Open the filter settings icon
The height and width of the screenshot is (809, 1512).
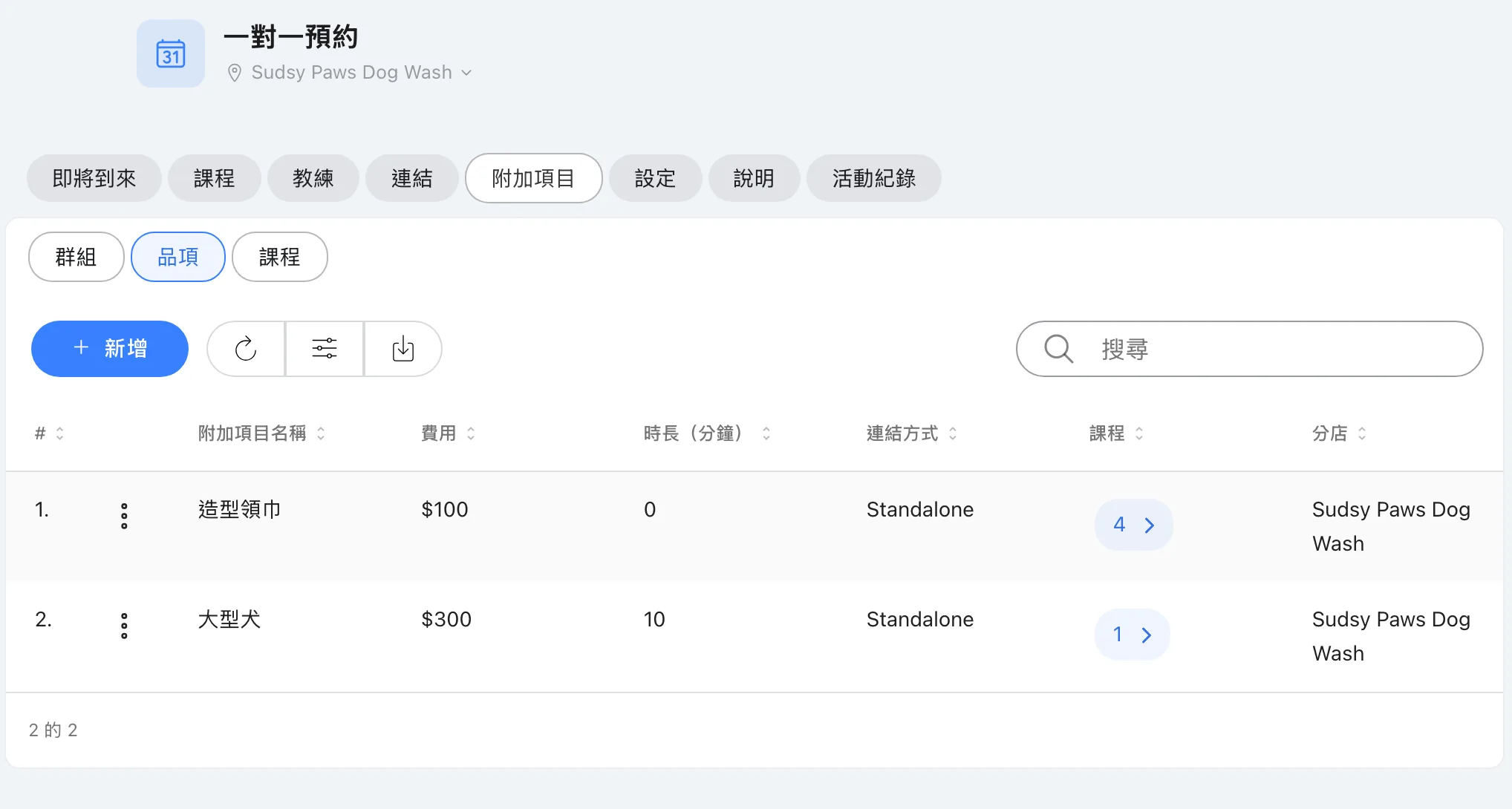point(325,349)
